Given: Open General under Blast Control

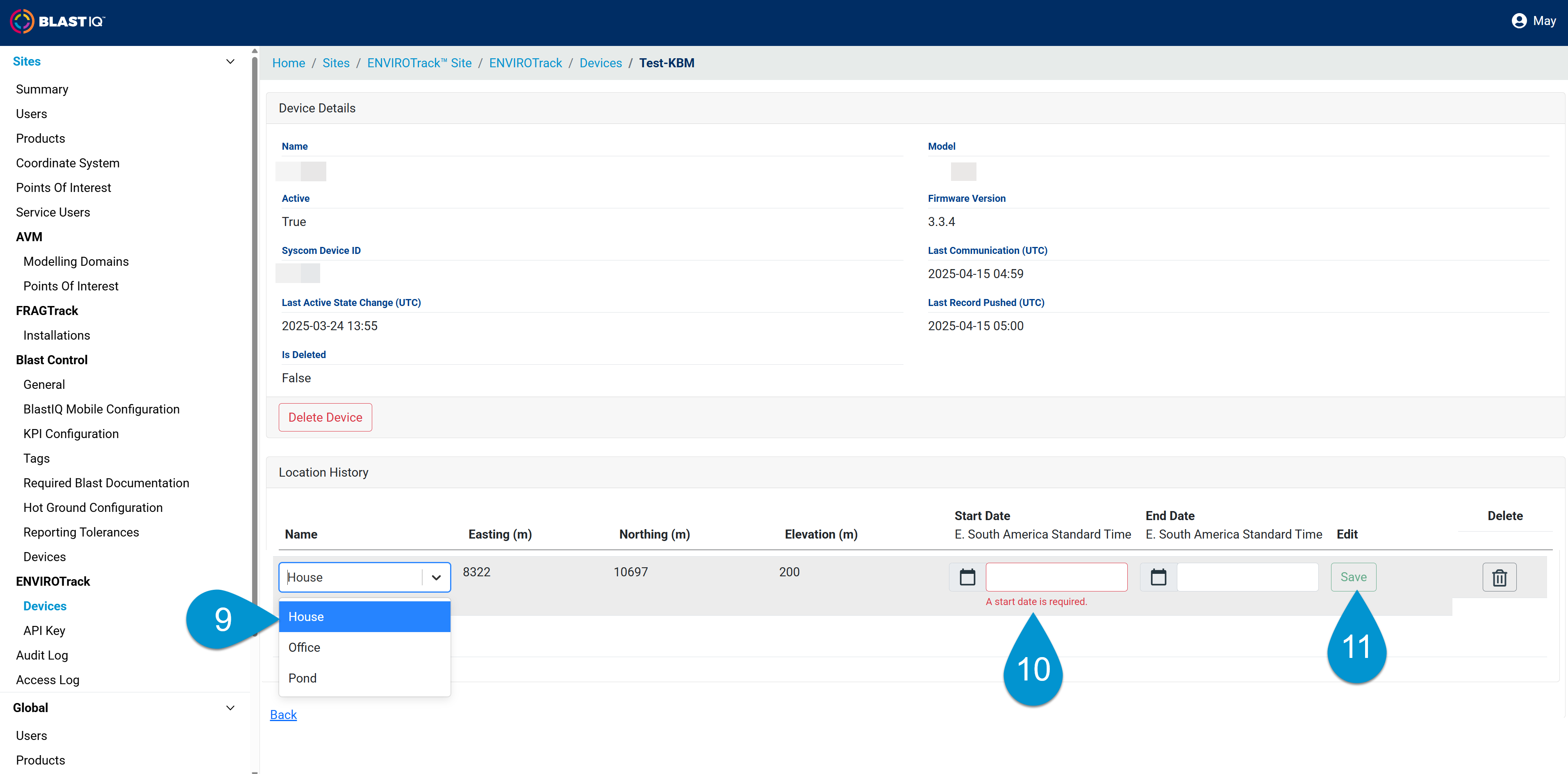Looking at the screenshot, I should click(x=44, y=384).
